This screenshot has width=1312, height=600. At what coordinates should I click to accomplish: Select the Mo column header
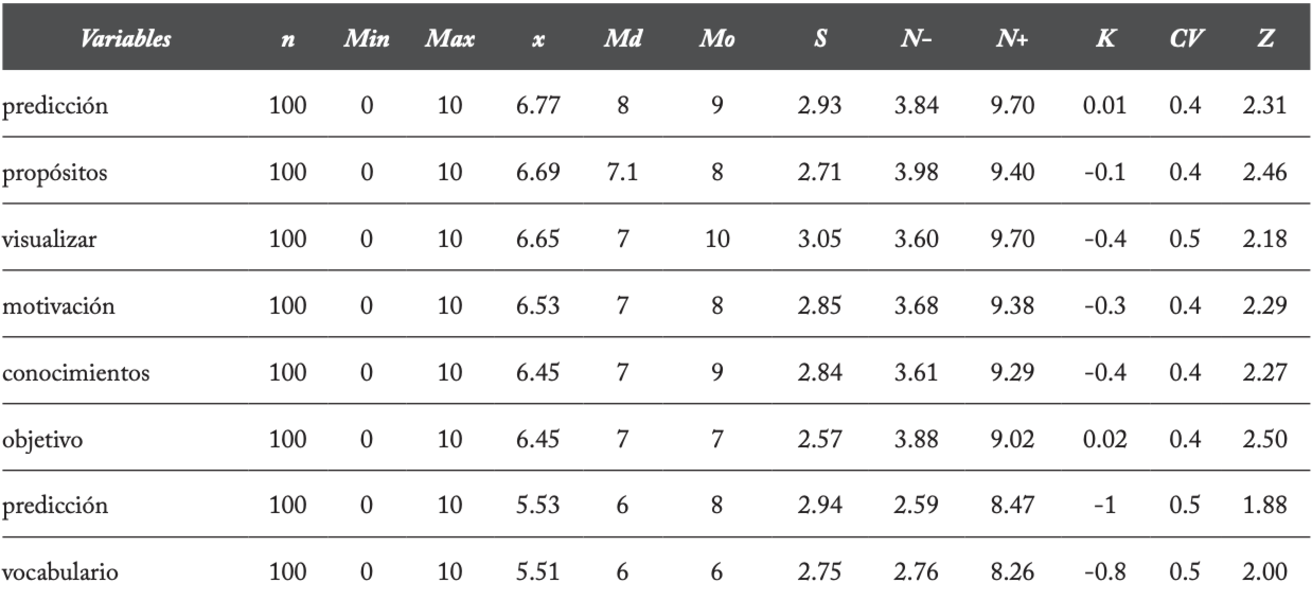[717, 41]
